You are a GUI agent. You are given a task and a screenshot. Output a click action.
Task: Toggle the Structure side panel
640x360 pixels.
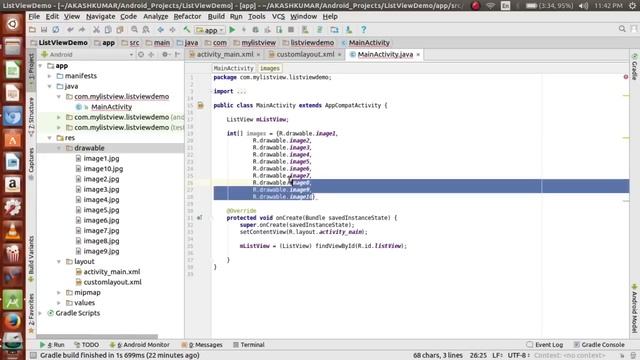tap(31, 117)
